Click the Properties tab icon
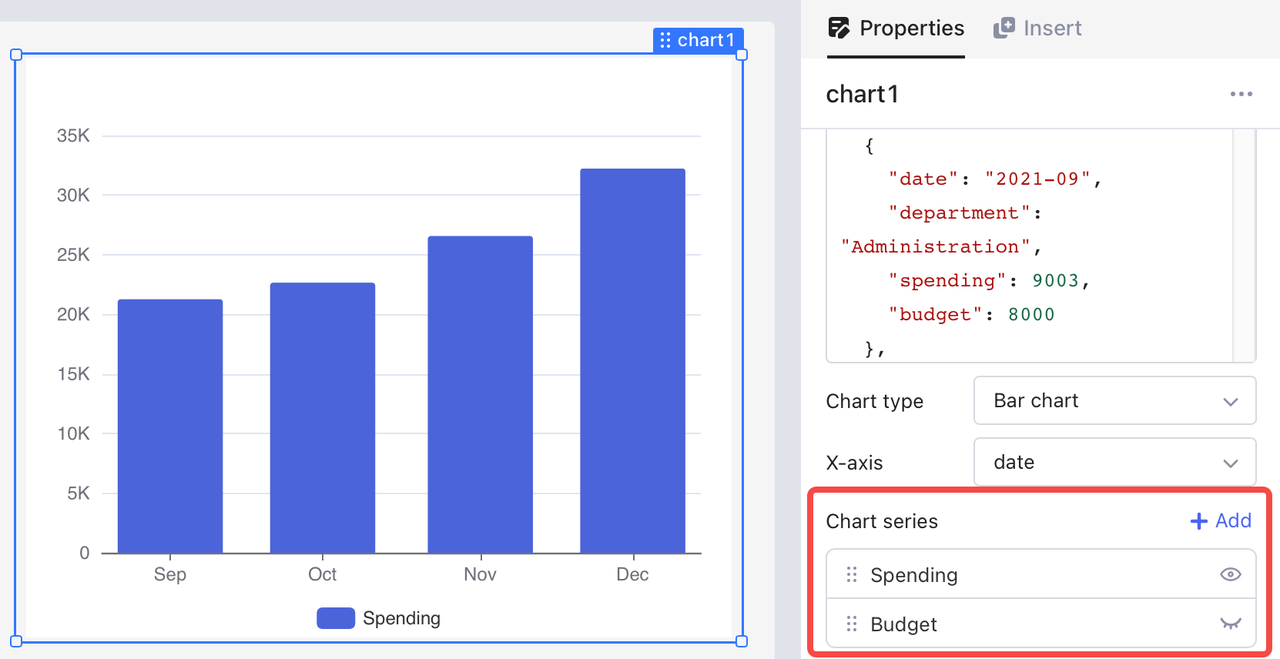Viewport: 1280px width, 659px height. [839, 28]
